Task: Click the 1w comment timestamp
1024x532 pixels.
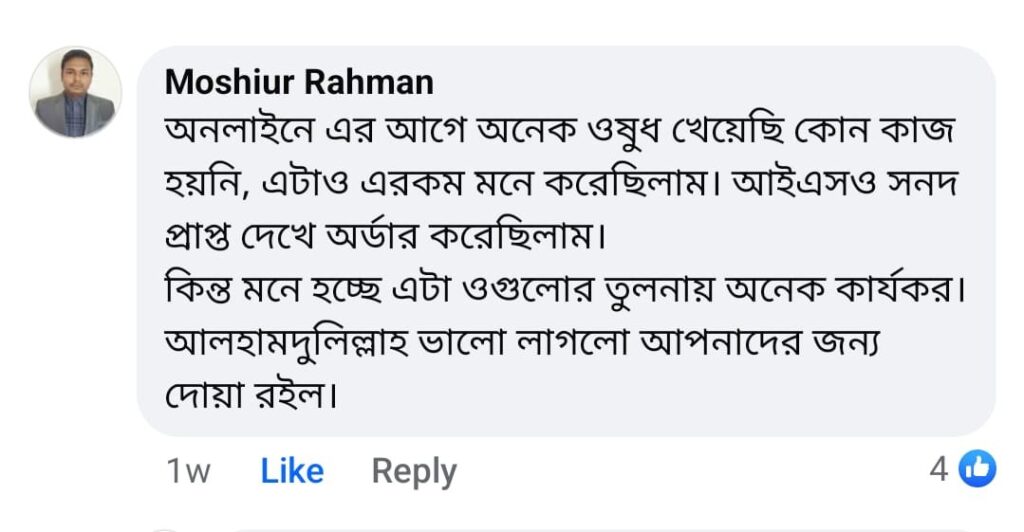Action: click(188, 471)
